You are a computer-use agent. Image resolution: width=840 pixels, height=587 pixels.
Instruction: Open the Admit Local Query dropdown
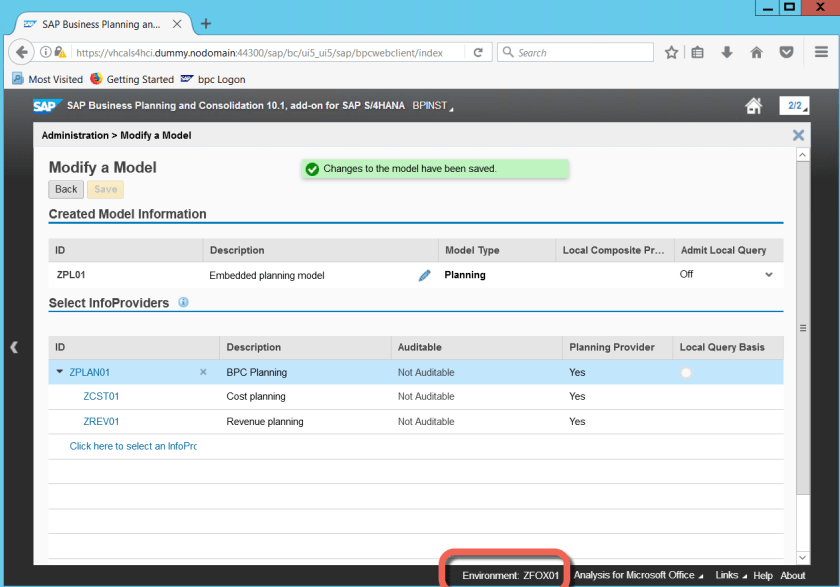768,274
